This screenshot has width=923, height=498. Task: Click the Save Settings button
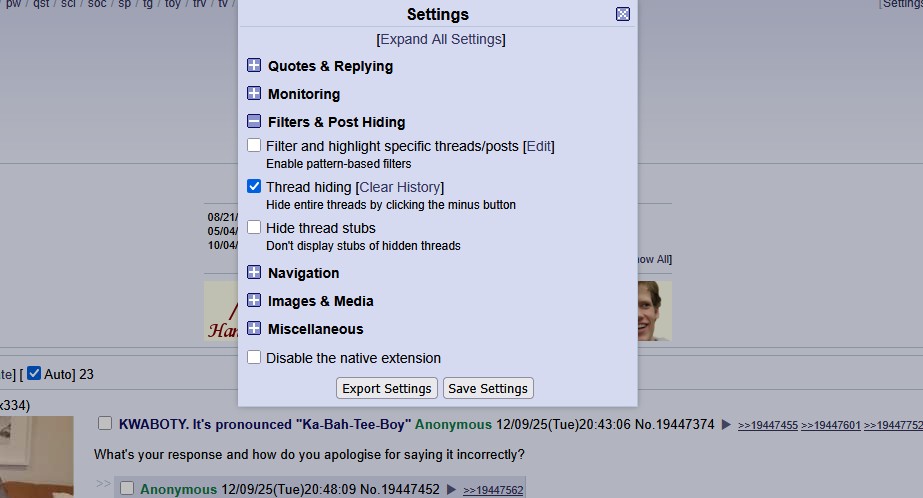488,389
